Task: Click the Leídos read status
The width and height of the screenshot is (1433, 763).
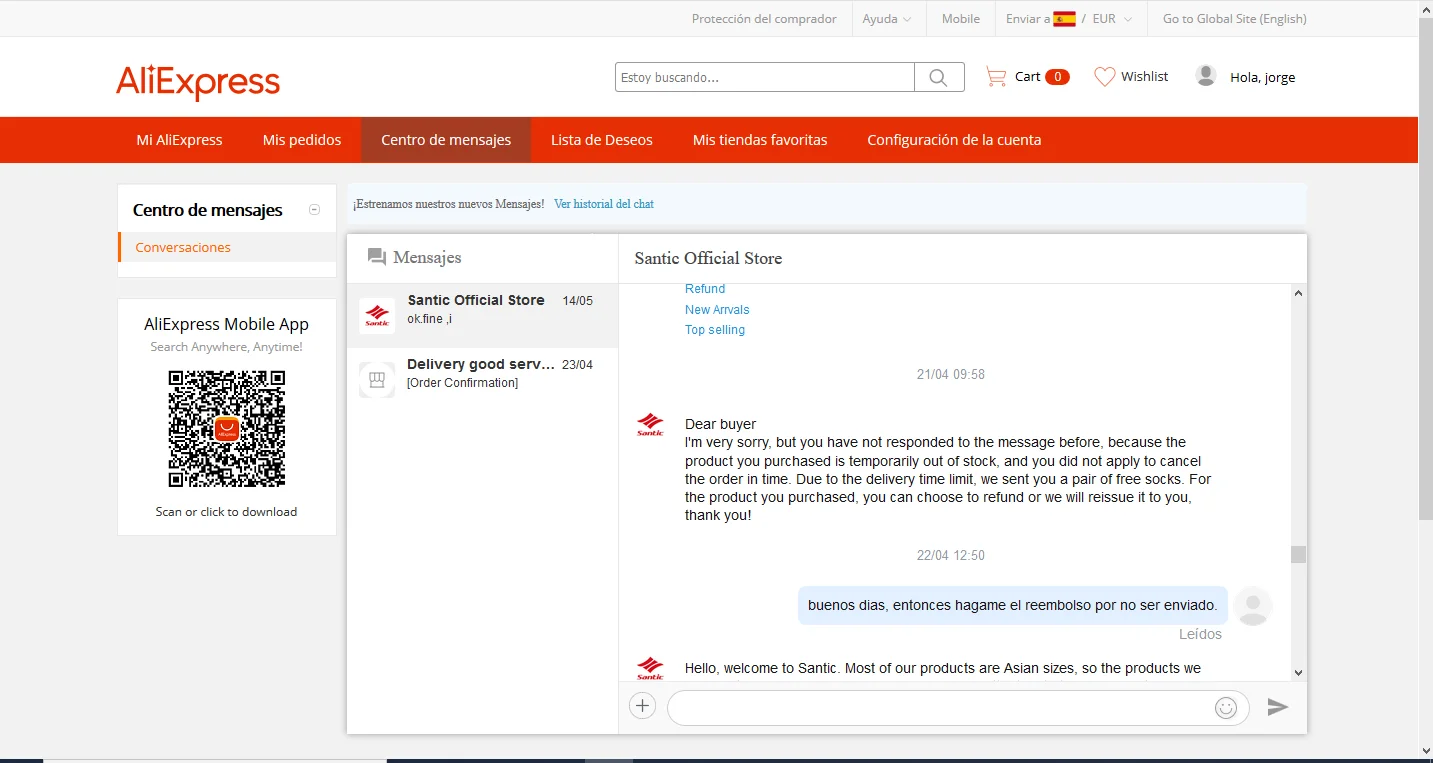Action: click(1200, 634)
